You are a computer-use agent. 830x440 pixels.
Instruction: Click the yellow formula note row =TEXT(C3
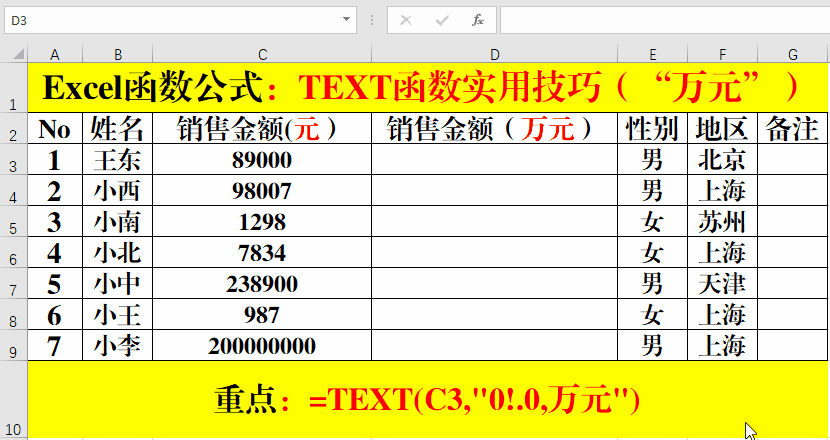point(428,400)
